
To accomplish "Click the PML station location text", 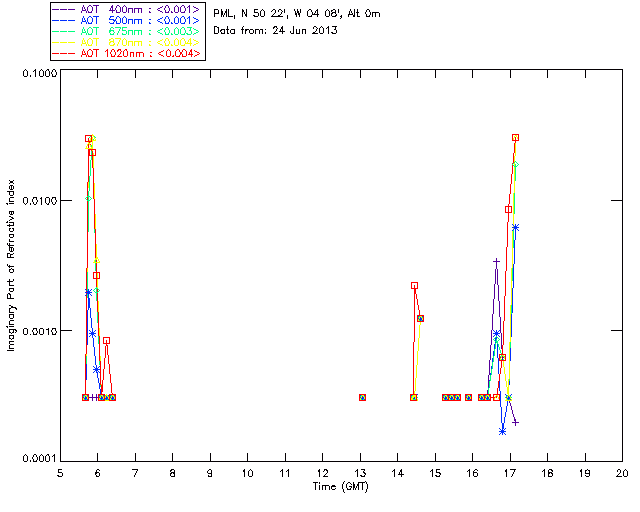I will 297,14.
